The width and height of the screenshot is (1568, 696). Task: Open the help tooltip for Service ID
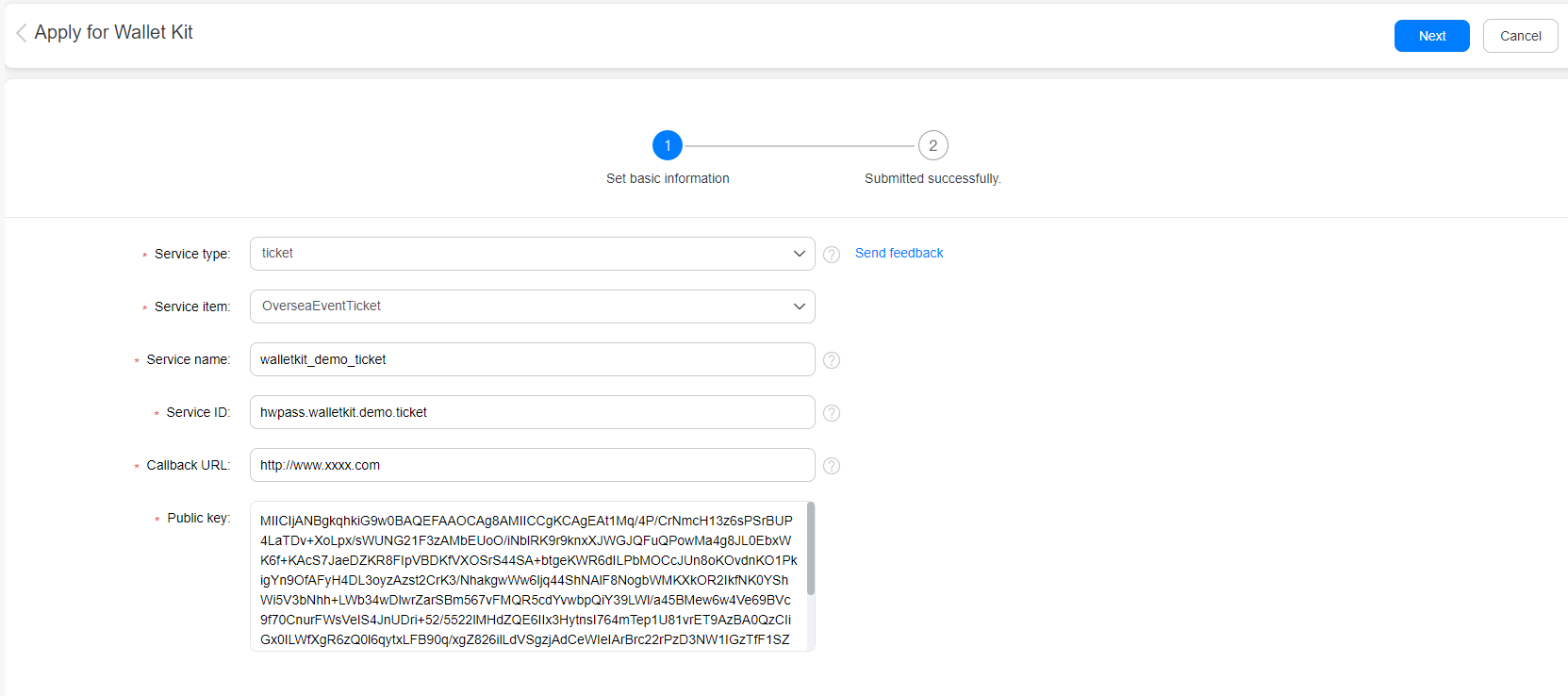tap(832, 413)
